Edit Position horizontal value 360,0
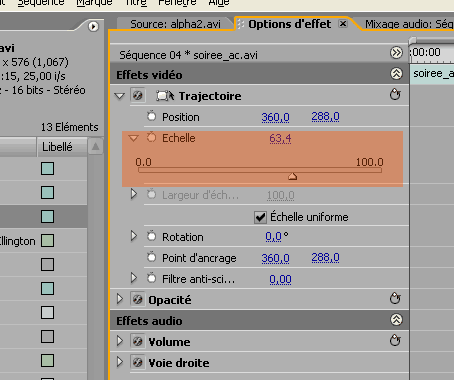 pyautogui.click(x=275, y=117)
